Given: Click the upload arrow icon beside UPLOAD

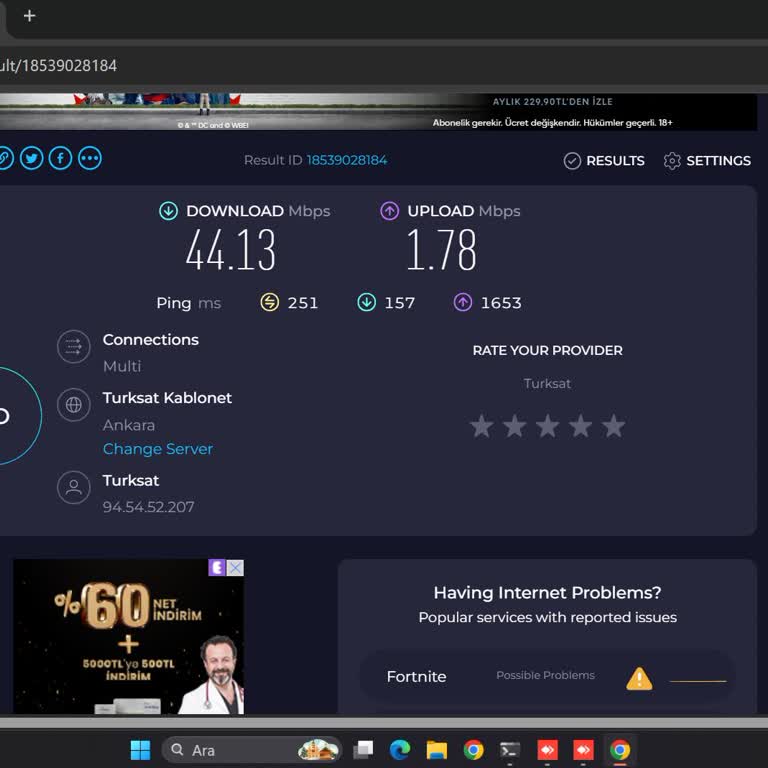Looking at the screenshot, I should (x=390, y=211).
